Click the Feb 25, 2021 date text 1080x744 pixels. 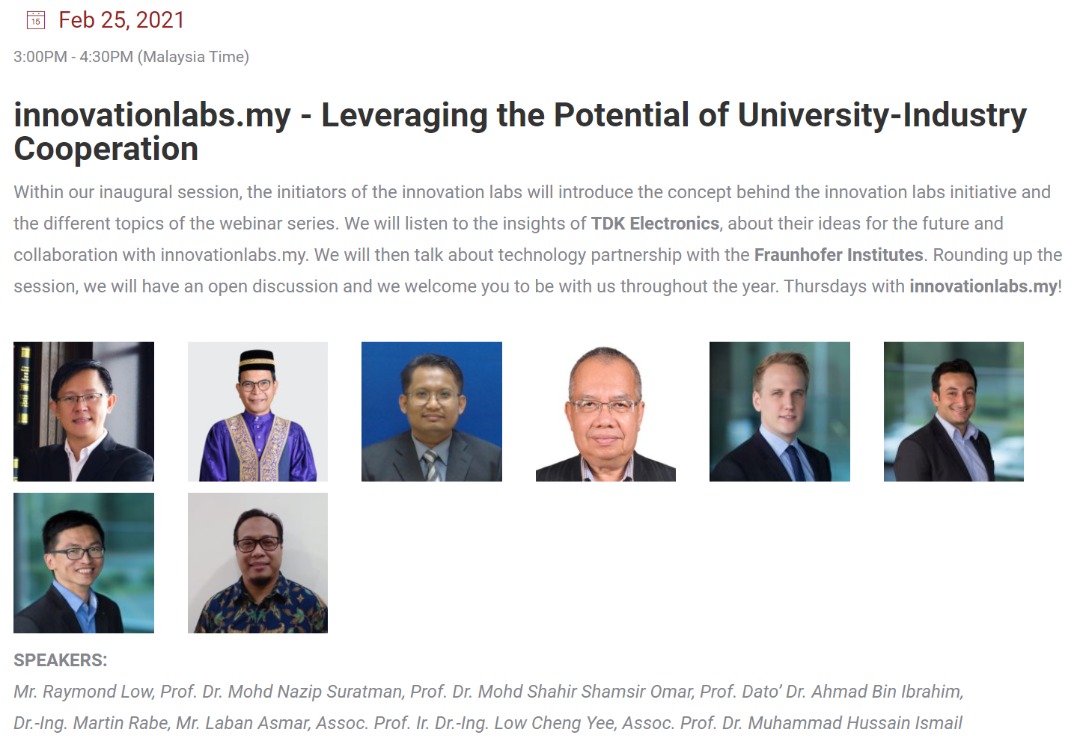(x=121, y=20)
